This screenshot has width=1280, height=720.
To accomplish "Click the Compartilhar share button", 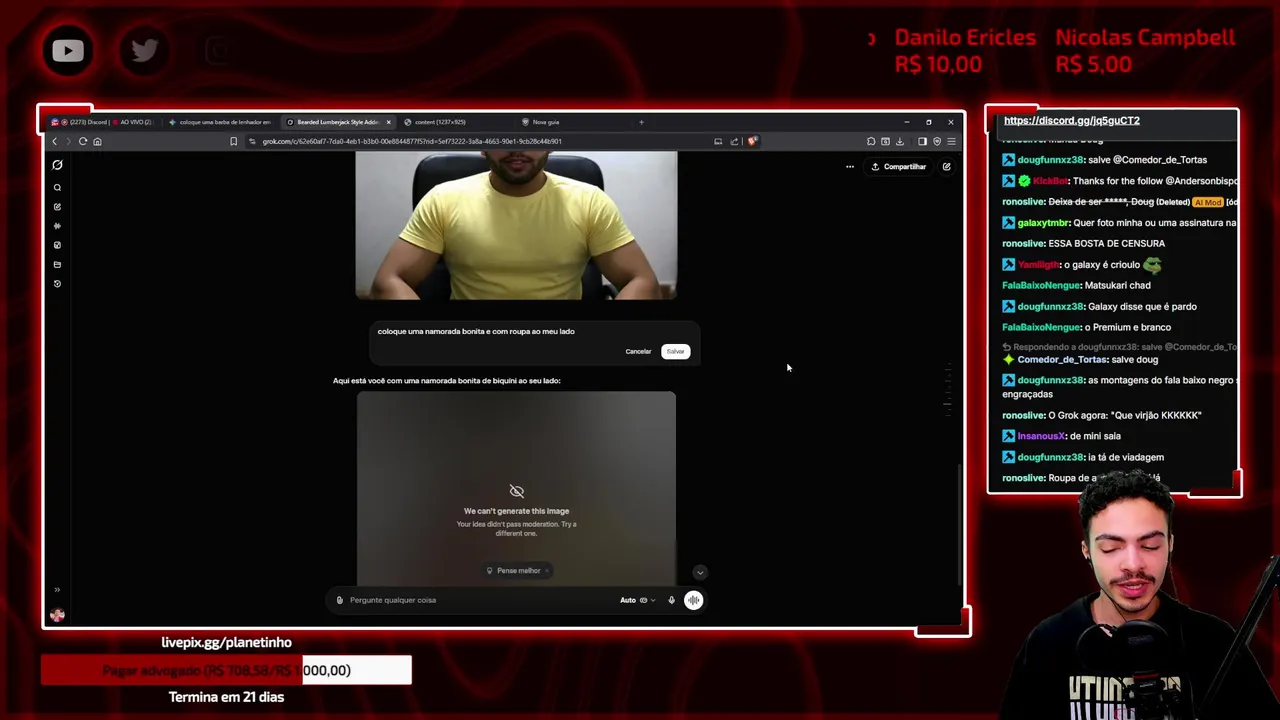I will [899, 167].
